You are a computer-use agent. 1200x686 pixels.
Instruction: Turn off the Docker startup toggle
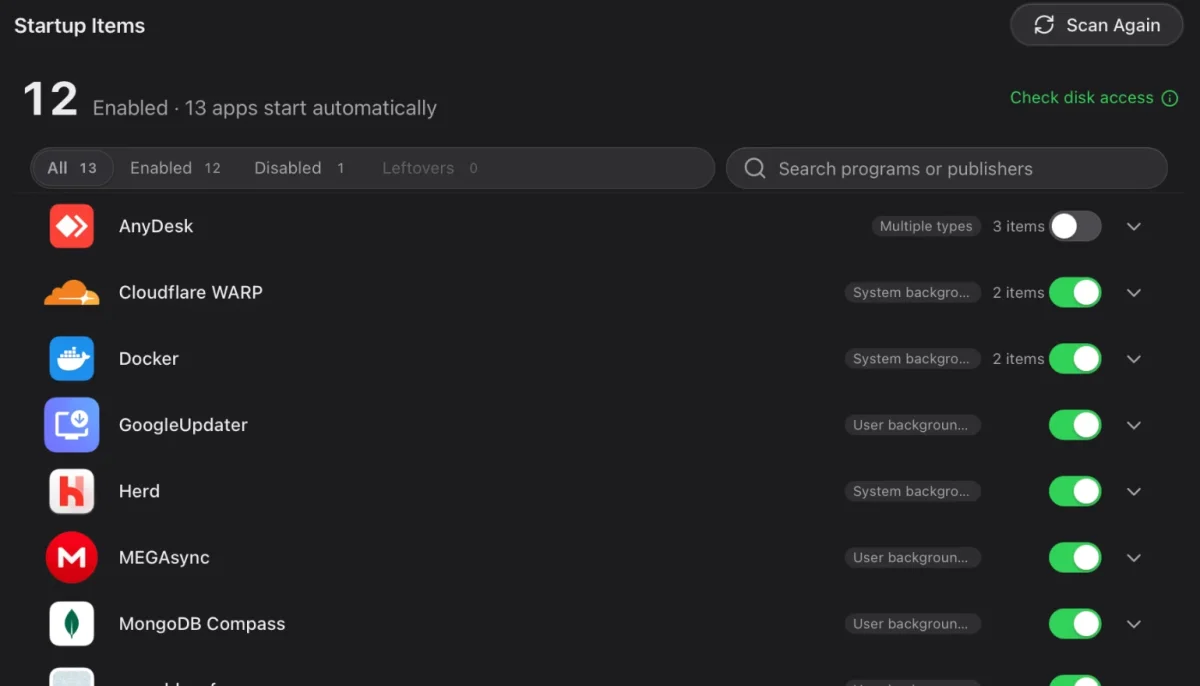[x=1075, y=359]
